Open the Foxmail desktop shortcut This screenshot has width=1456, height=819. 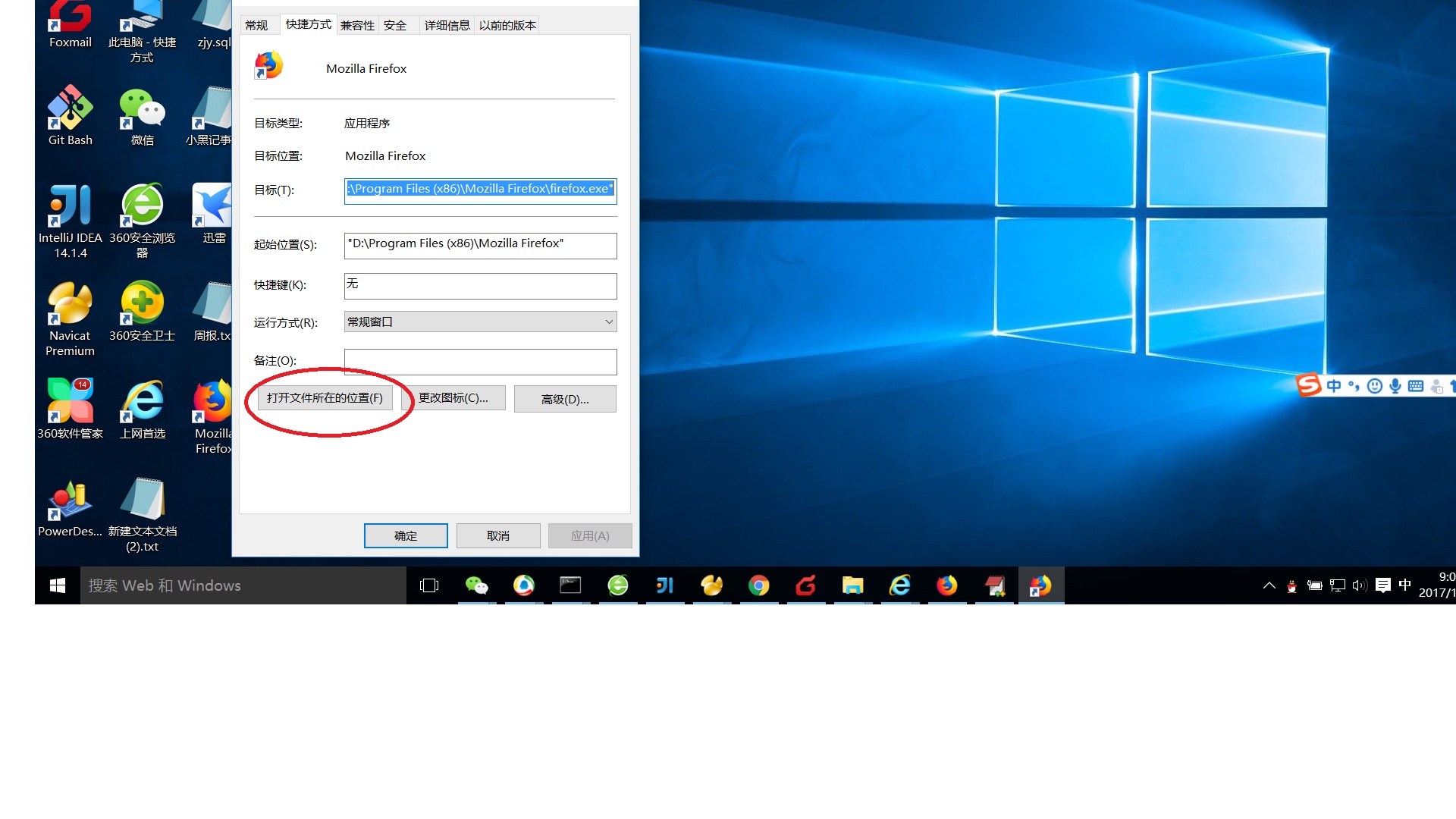click(x=70, y=23)
